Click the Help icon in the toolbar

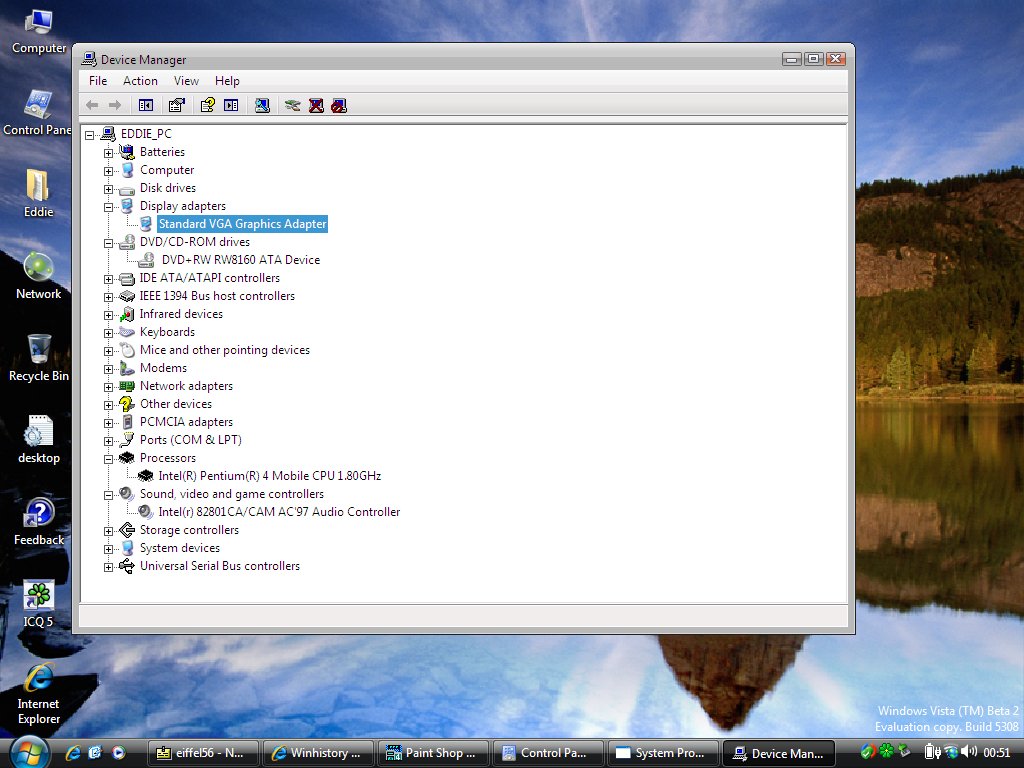[x=207, y=105]
